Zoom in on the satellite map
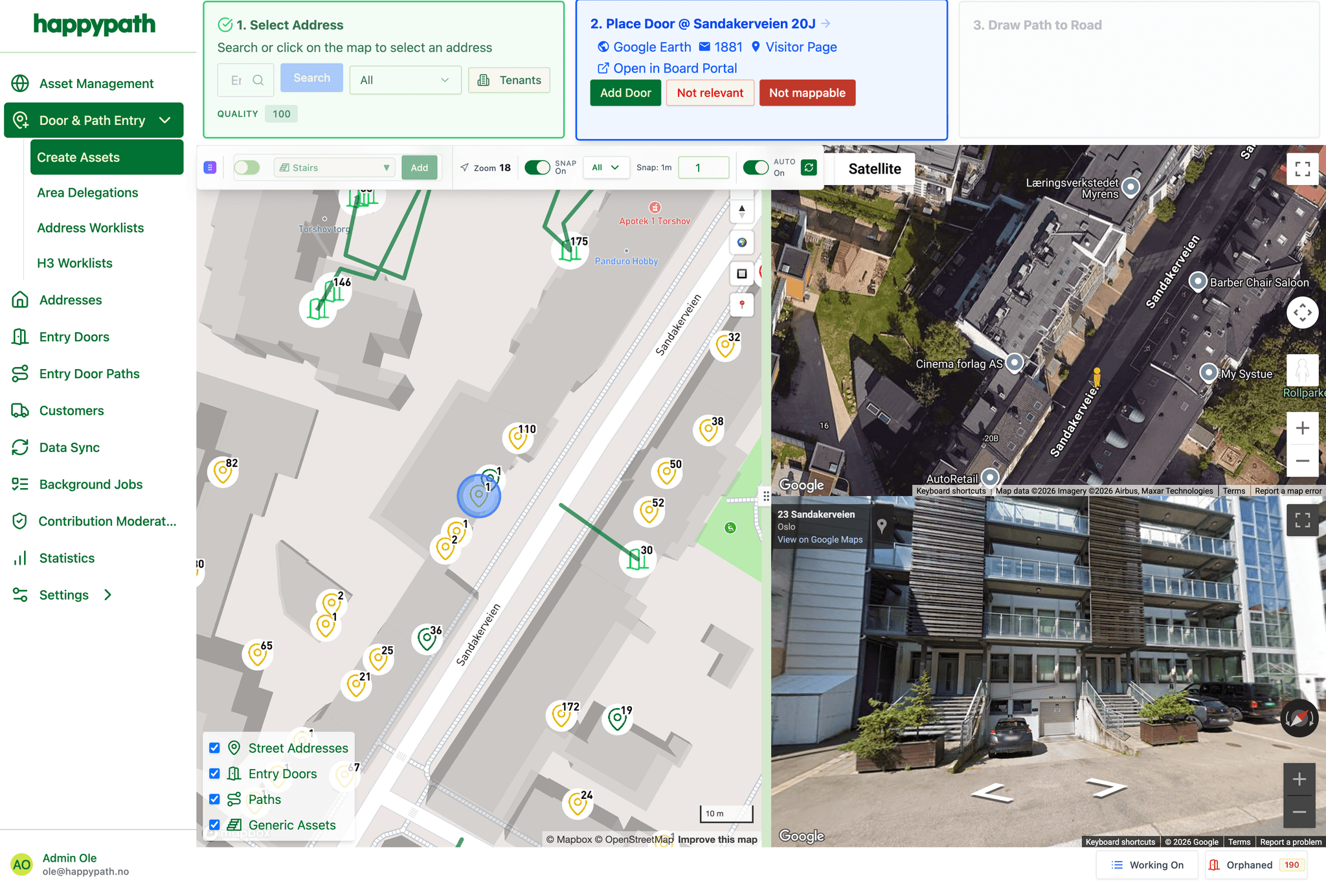The height and width of the screenshot is (896, 1326). click(x=1303, y=428)
